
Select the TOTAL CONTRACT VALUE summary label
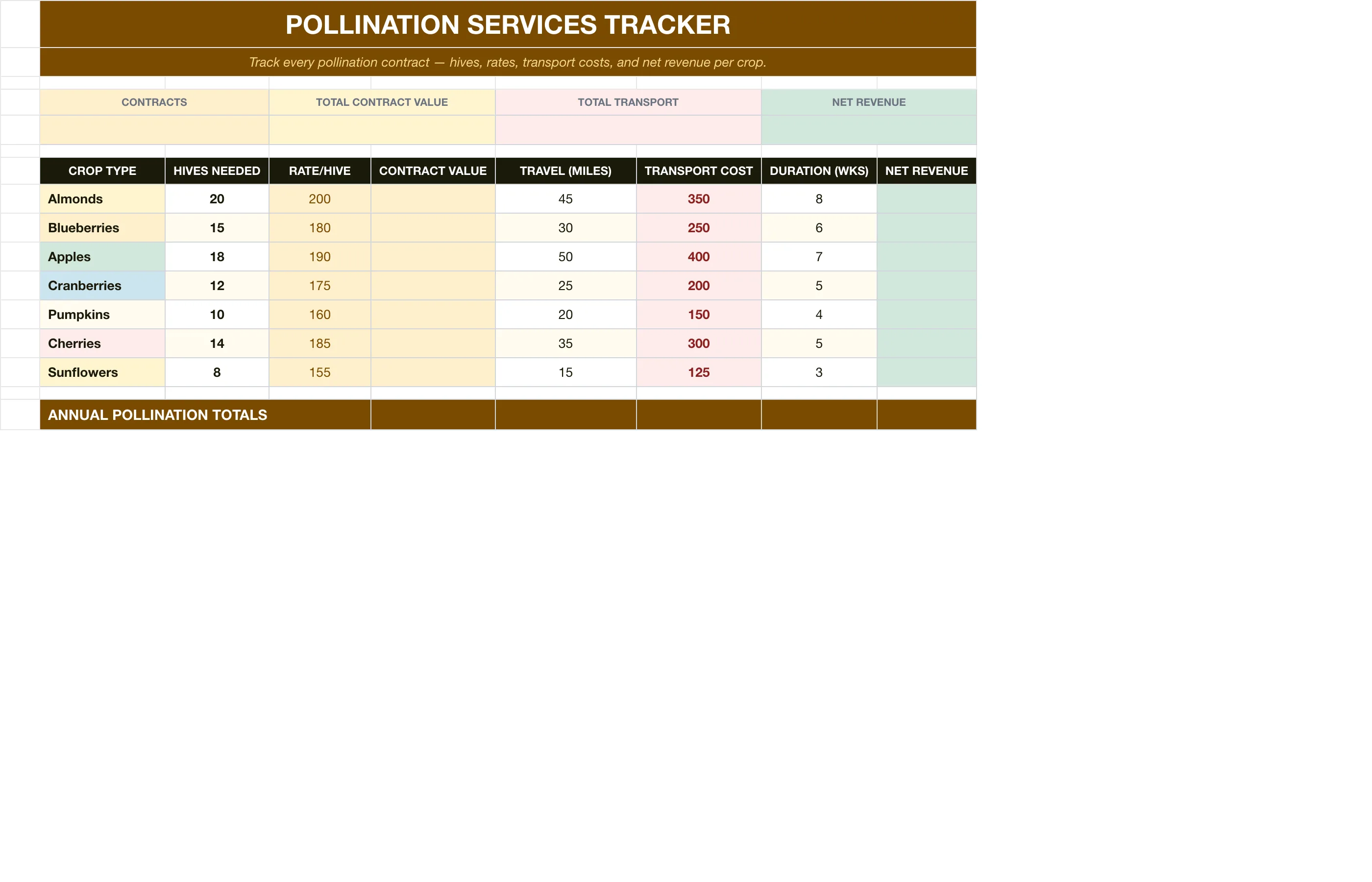[x=382, y=102]
